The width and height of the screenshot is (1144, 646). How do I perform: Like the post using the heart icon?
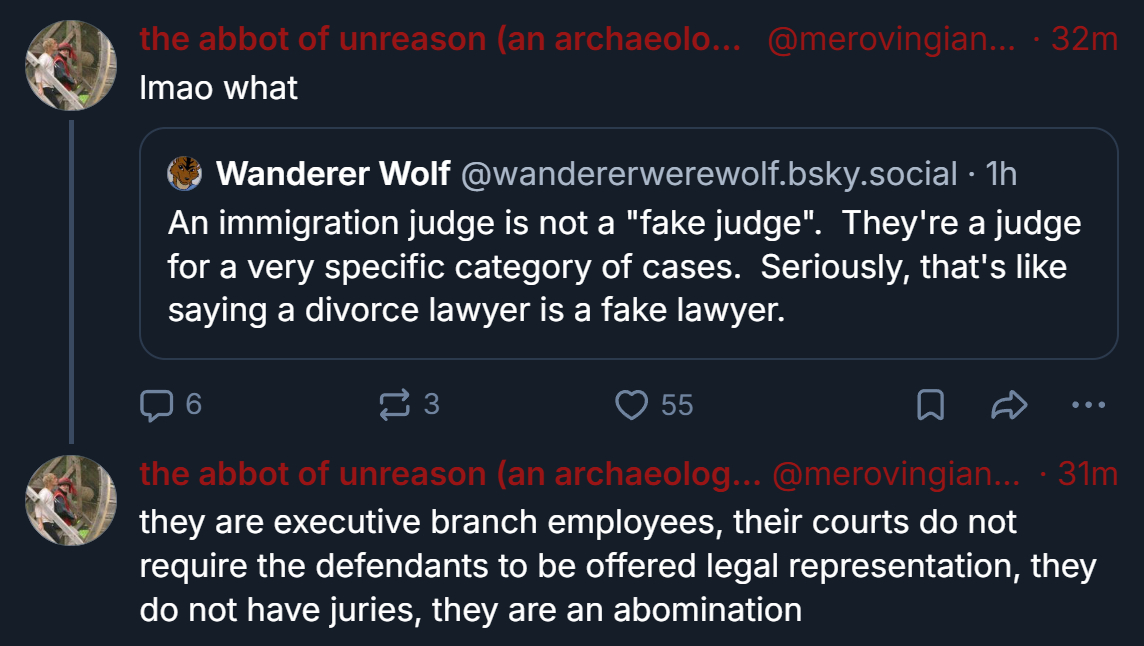pos(631,404)
